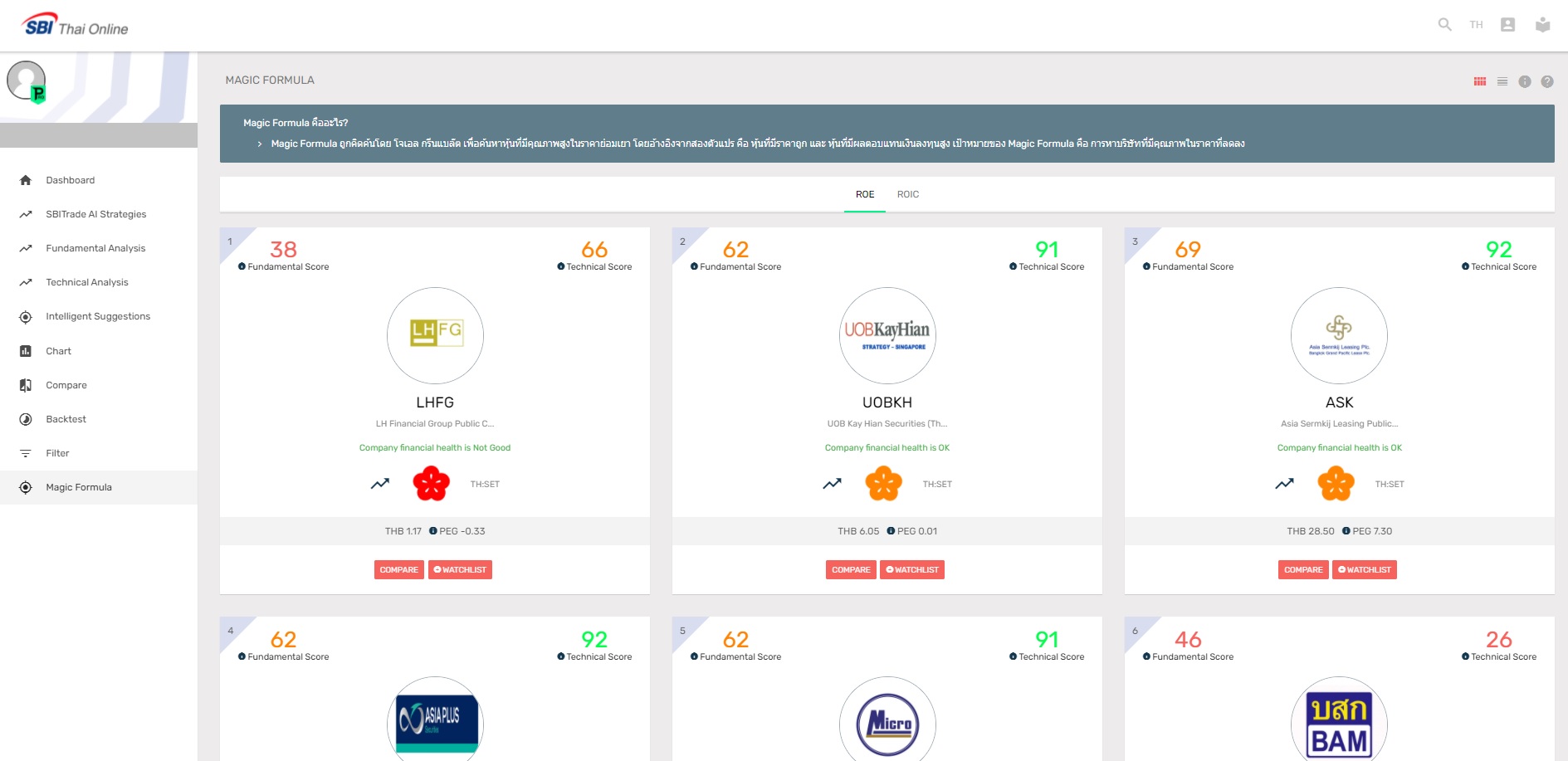Click card 4 Fundamental Score info icon

click(242, 656)
